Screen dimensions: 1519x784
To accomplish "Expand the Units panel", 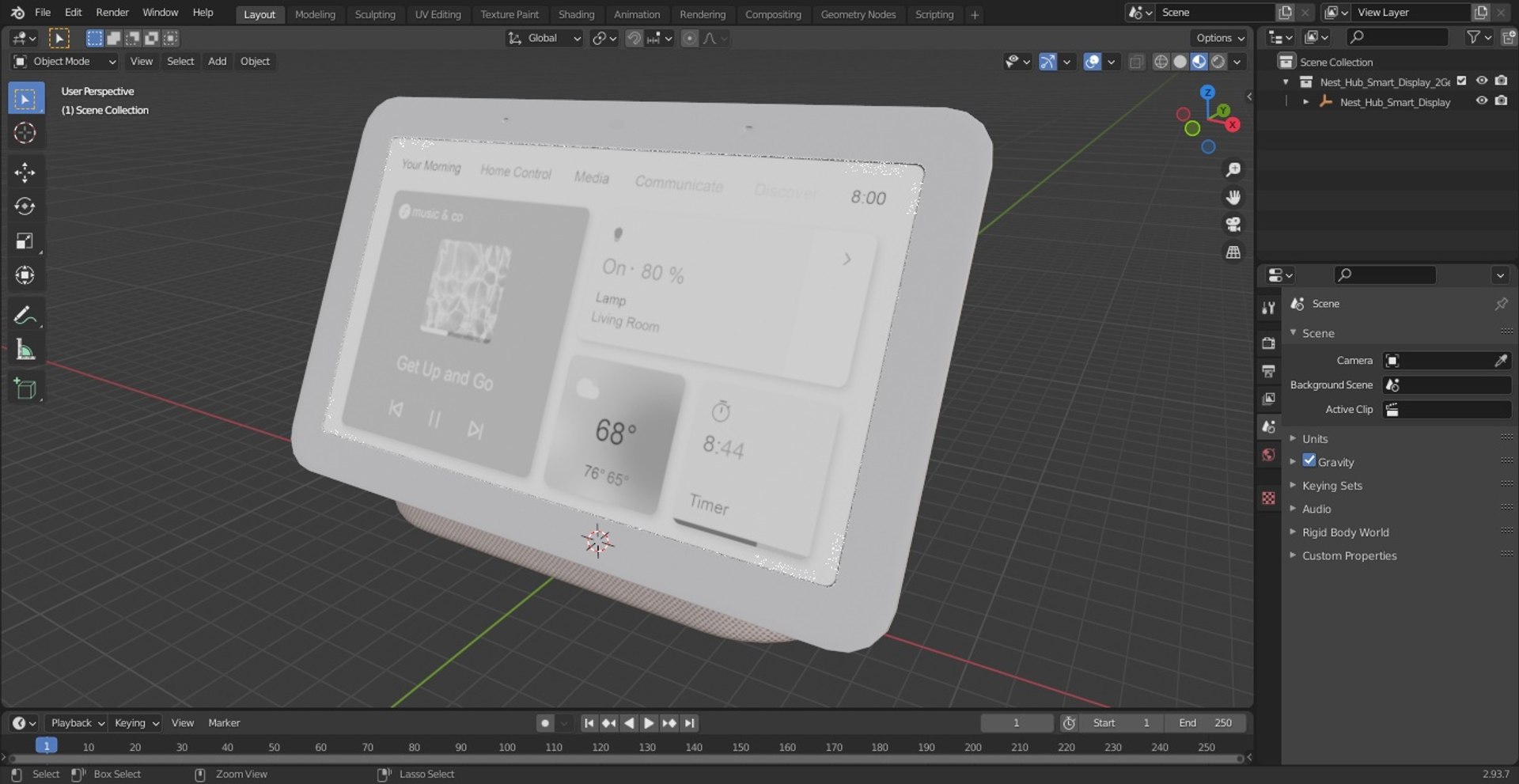I will (1315, 438).
